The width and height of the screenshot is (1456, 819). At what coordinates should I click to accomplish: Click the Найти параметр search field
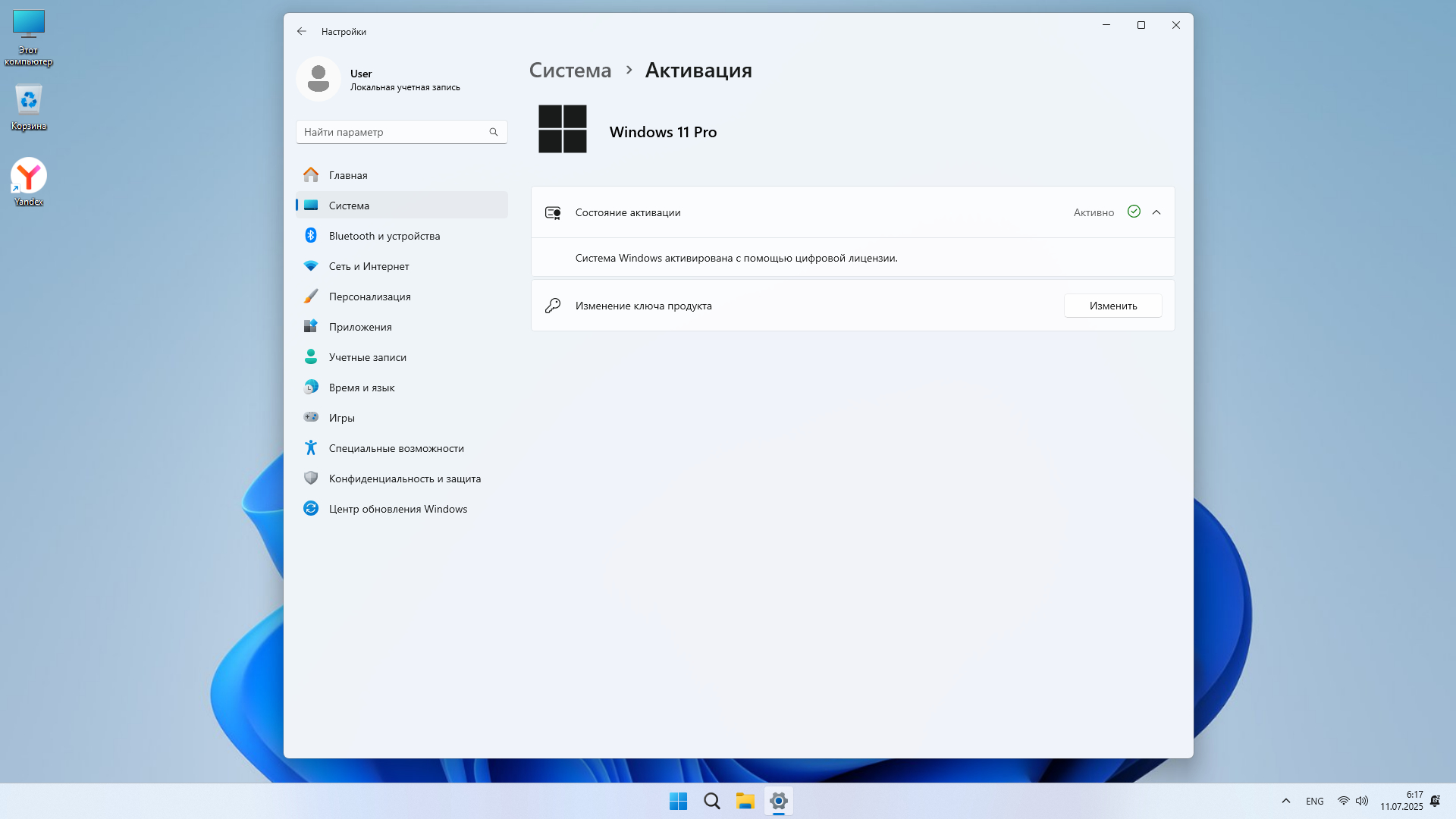pyautogui.click(x=392, y=132)
